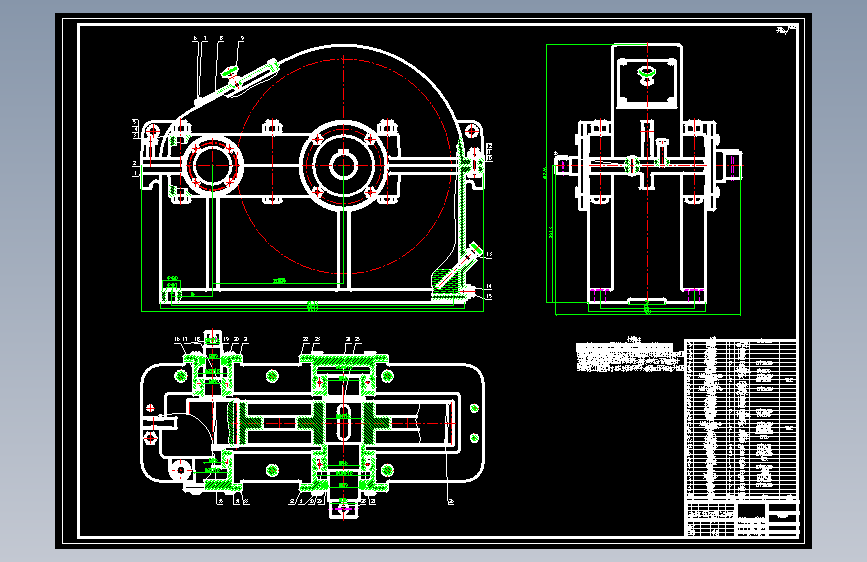
Task: Click the top sectional view of the gearbox
Action: pyautogui.click(x=312, y=425)
